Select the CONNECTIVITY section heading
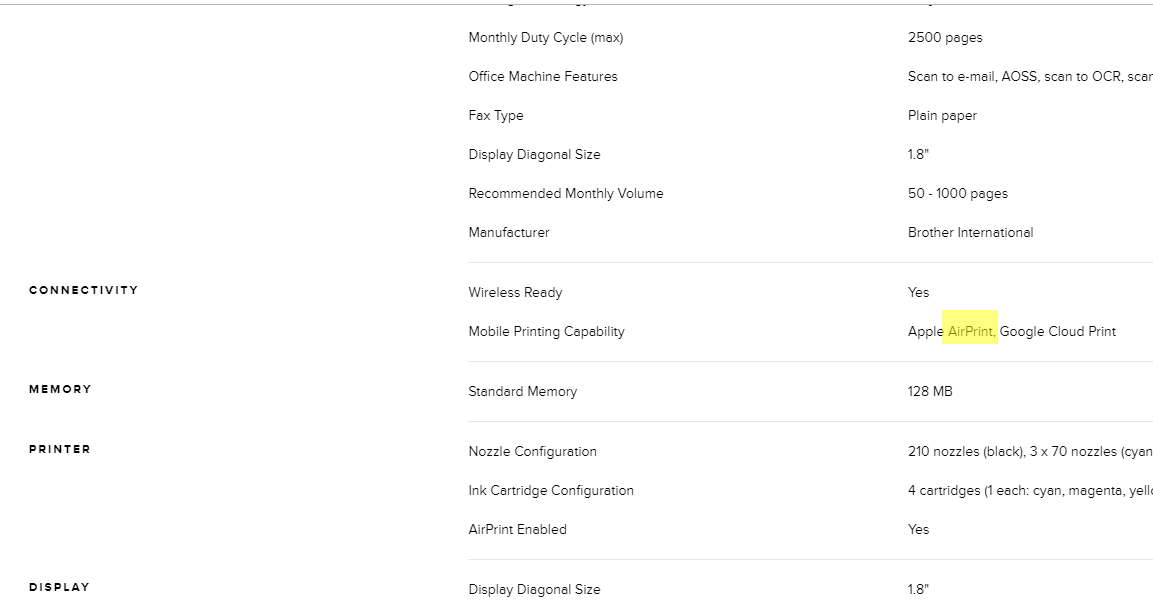This screenshot has width=1153, height=606. [x=84, y=290]
